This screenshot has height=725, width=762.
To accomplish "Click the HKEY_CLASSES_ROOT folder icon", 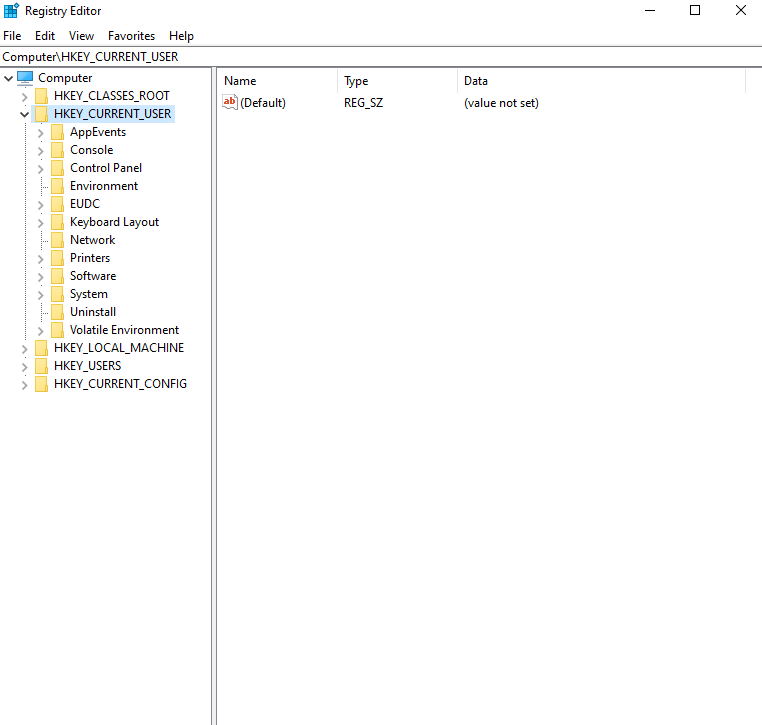I will (x=42, y=96).
